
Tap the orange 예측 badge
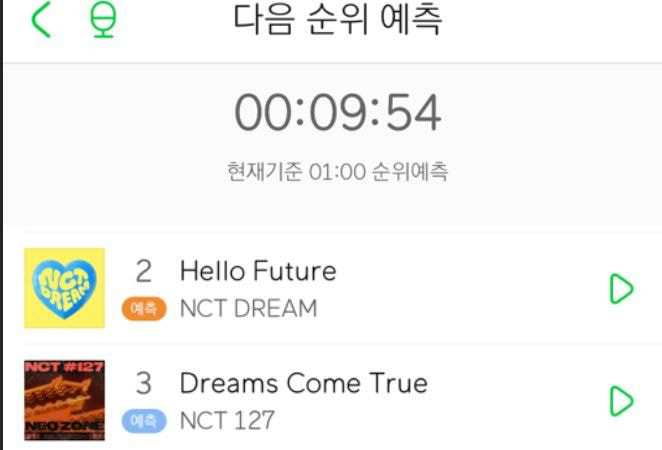coord(144,309)
